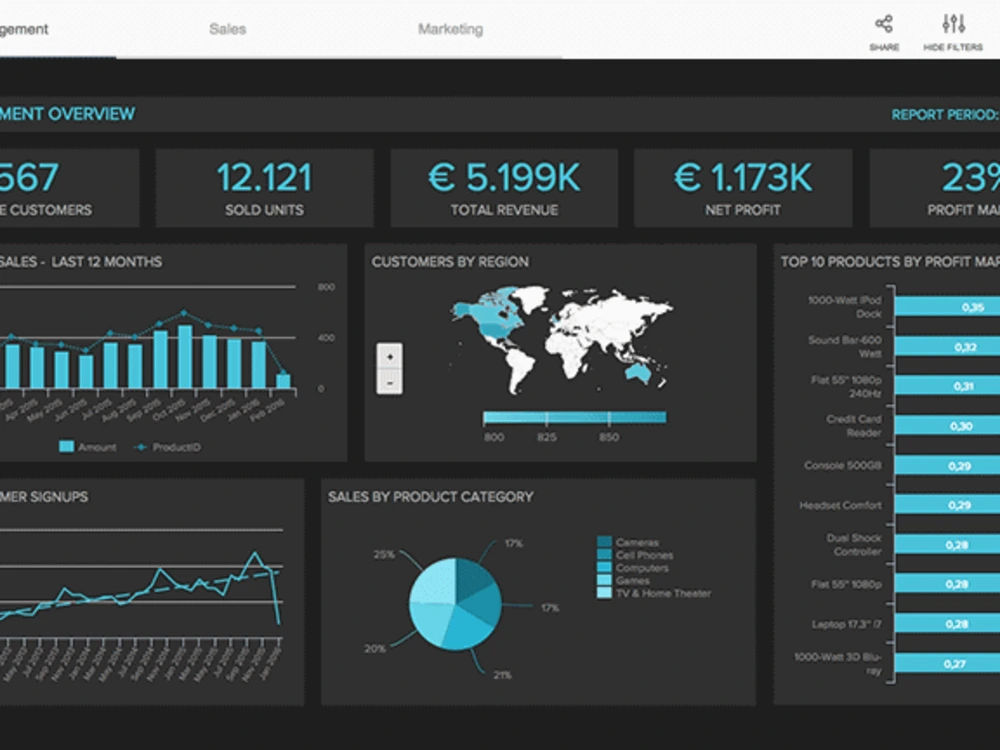Click the map color scale marker at 825
The width and height of the screenshot is (1000, 750).
545,415
